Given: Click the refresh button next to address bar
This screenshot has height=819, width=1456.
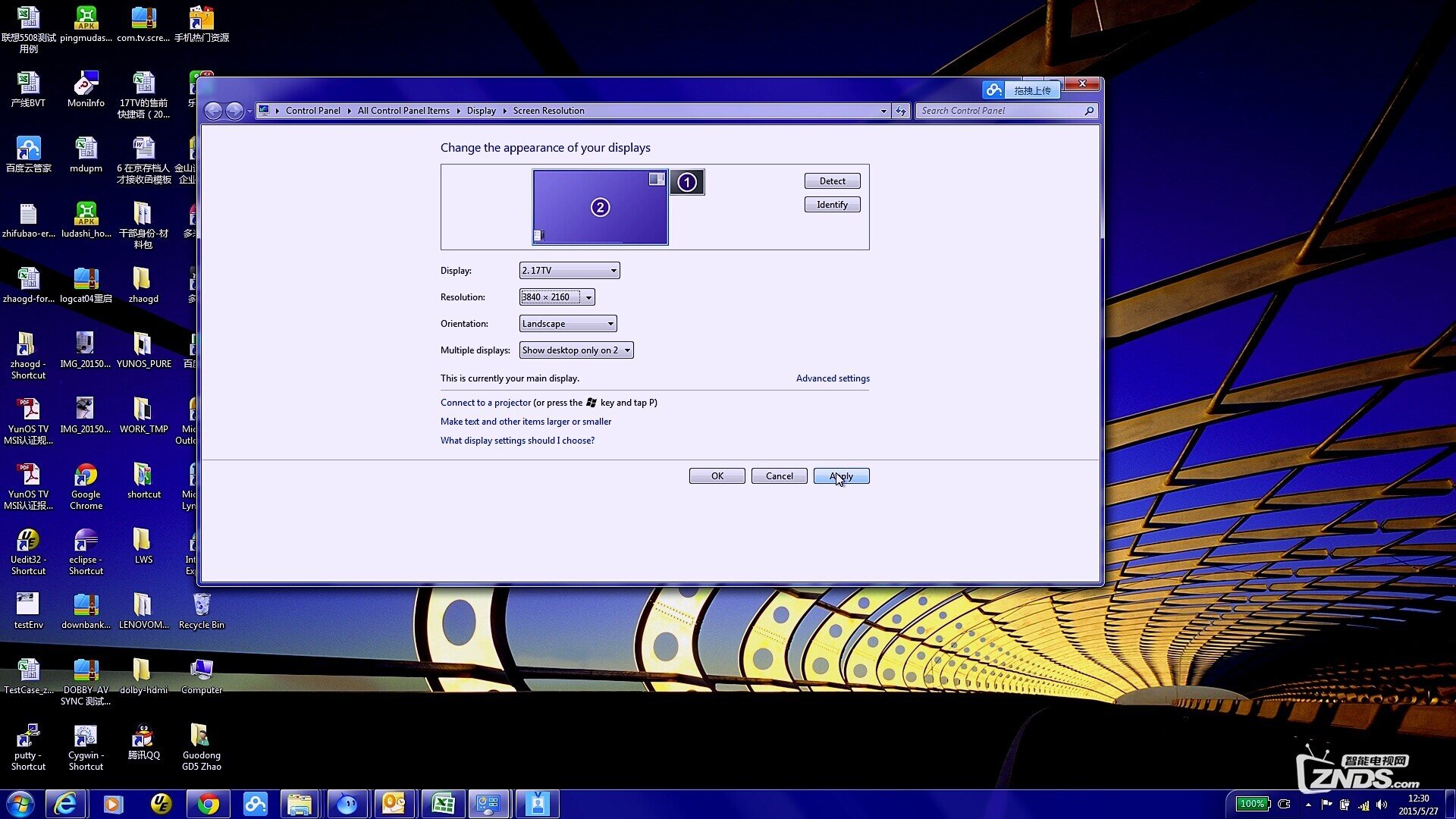Looking at the screenshot, I should 900,111.
